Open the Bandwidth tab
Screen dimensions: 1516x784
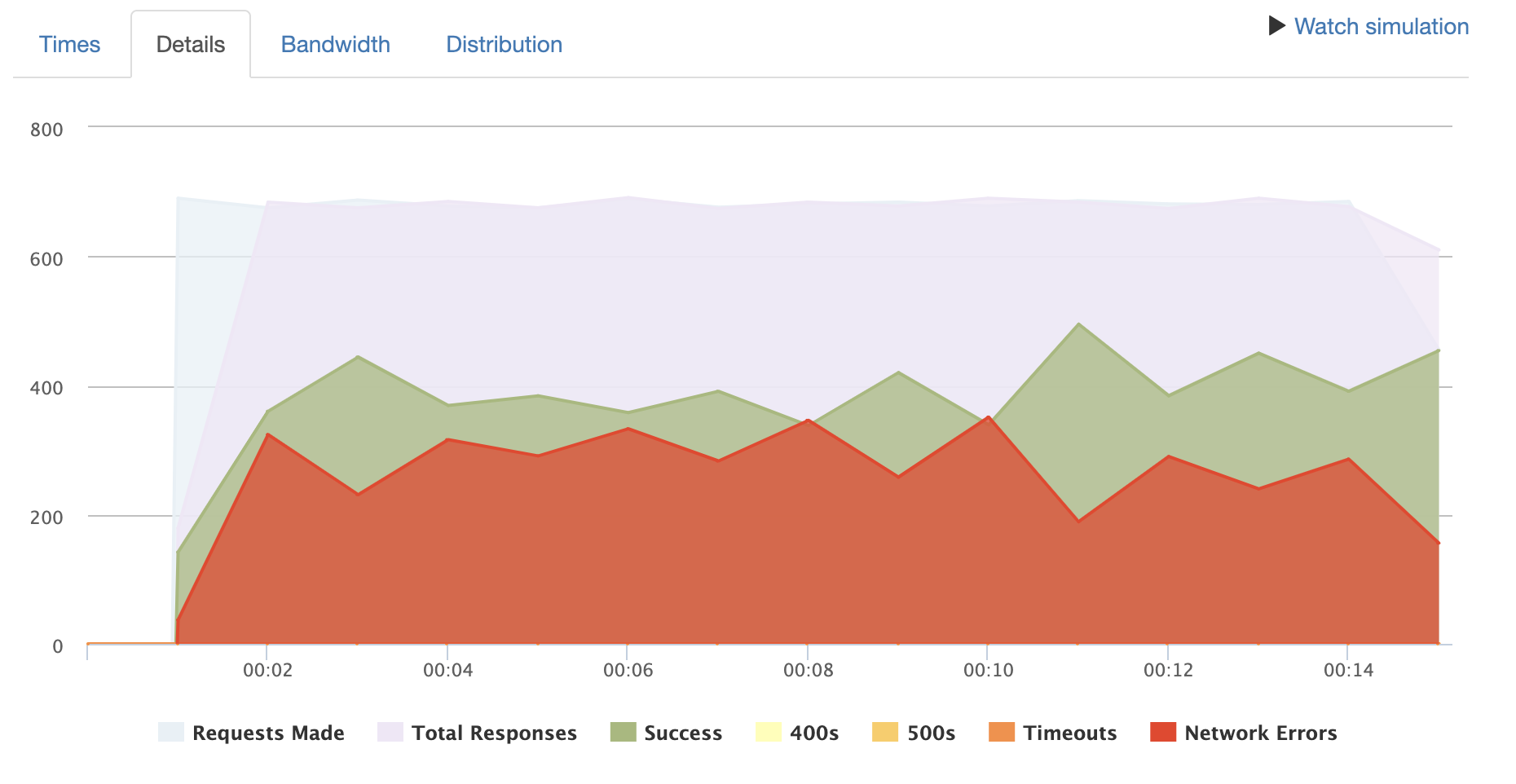click(x=335, y=44)
